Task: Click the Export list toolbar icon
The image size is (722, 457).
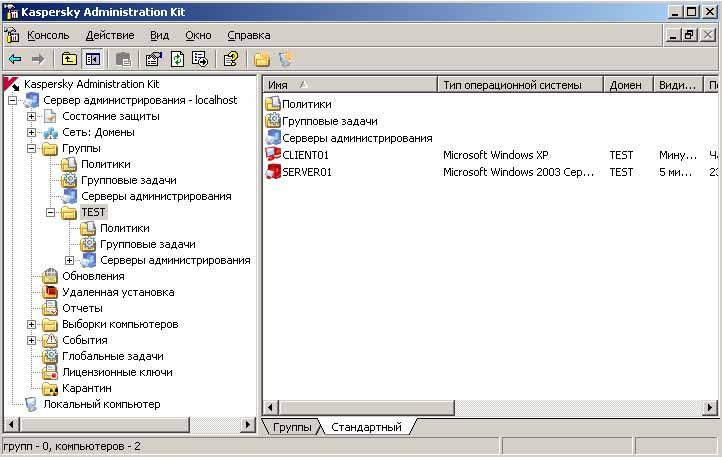Action: [x=200, y=59]
